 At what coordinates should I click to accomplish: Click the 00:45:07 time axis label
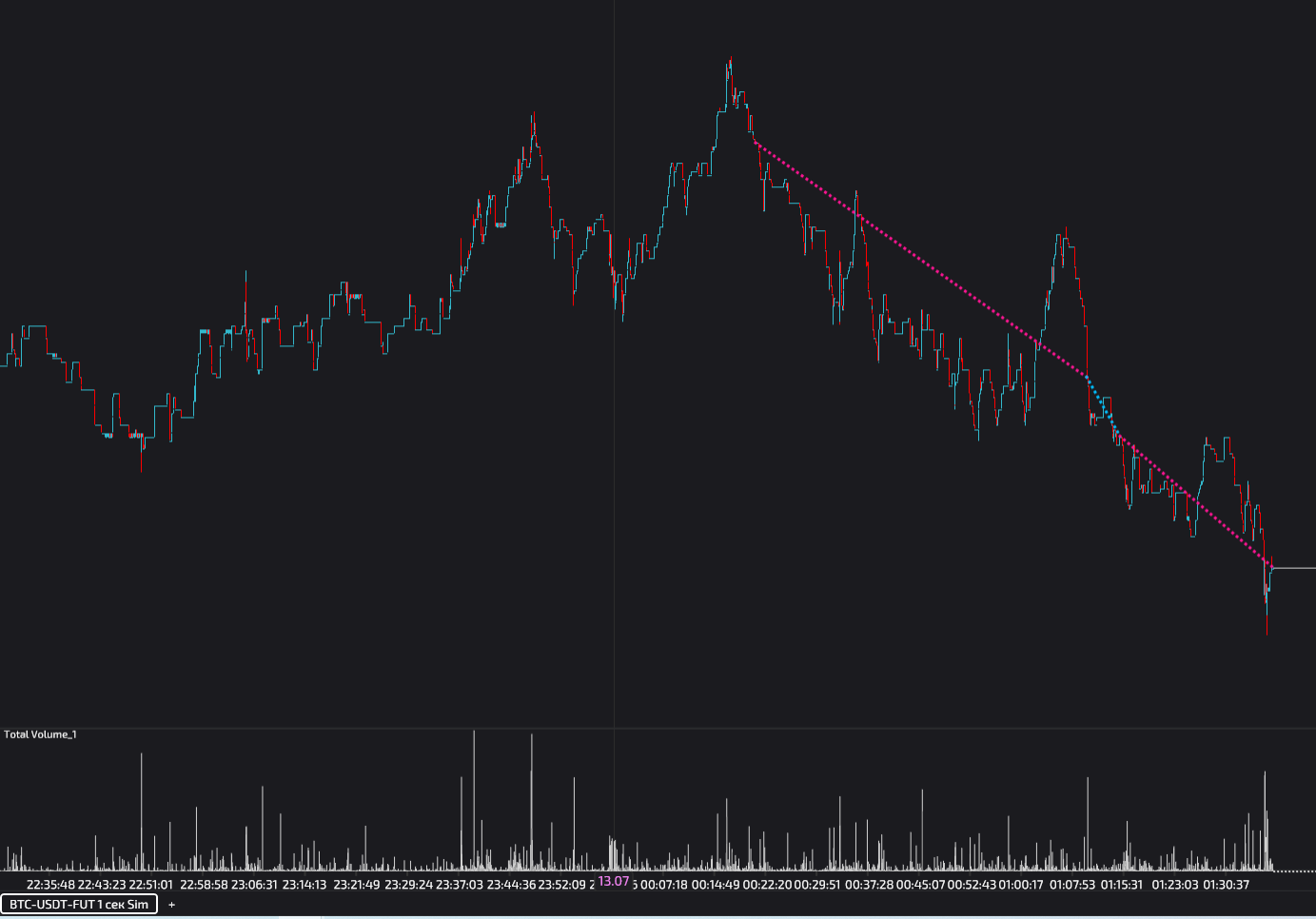pos(920,885)
